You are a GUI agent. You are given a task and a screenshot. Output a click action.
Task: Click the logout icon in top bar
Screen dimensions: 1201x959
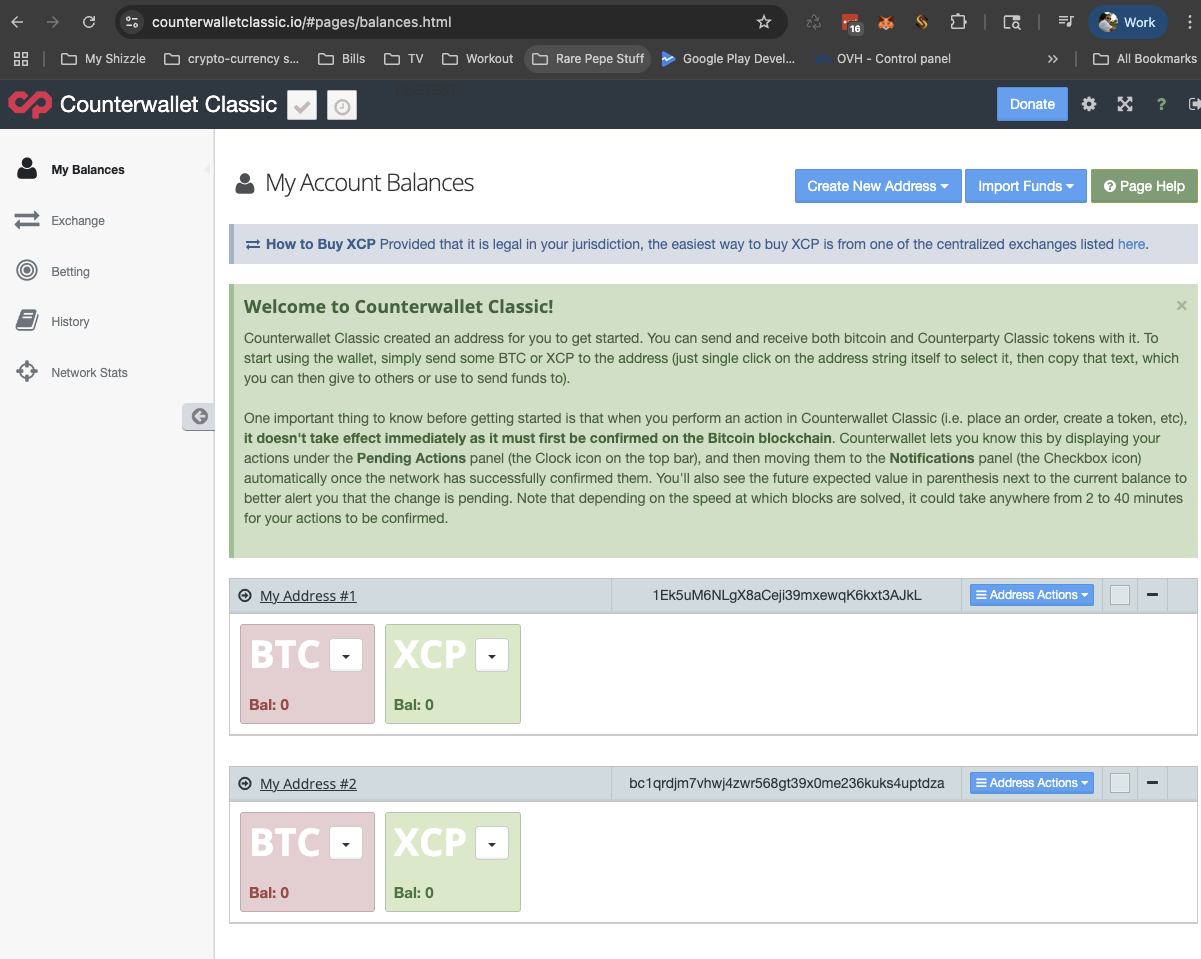(x=1194, y=104)
